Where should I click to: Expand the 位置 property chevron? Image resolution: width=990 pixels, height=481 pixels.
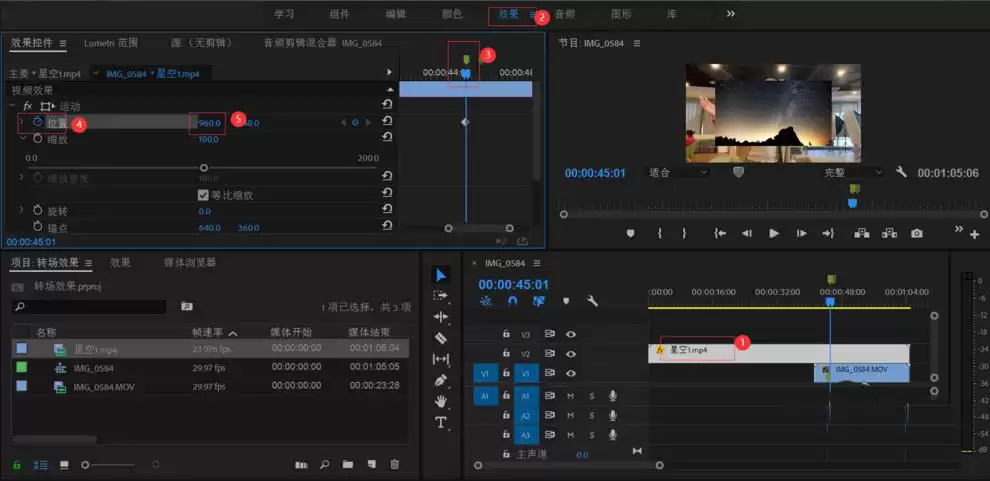click(x=21, y=122)
